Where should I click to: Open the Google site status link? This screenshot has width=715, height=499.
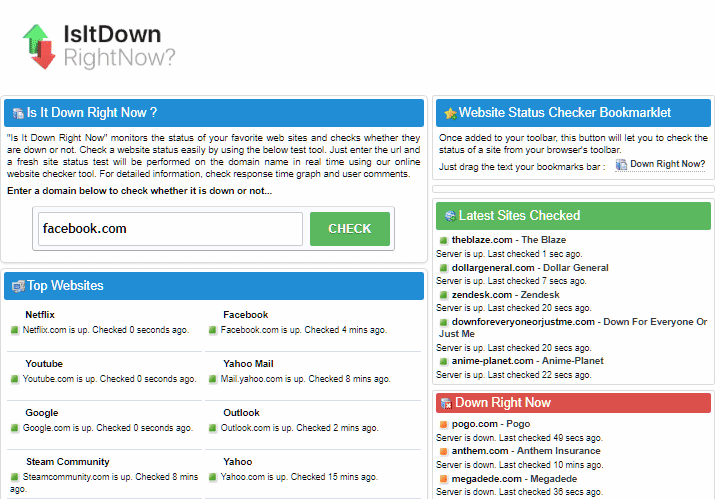tap(42, 413)
